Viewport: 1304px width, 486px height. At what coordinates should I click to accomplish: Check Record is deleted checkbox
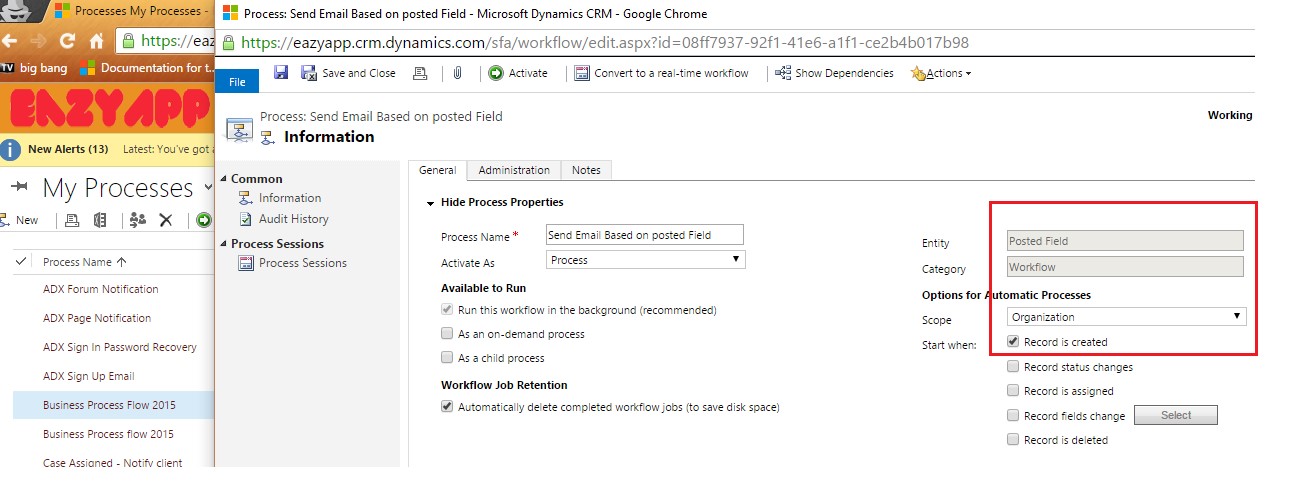coord(1014,440)
